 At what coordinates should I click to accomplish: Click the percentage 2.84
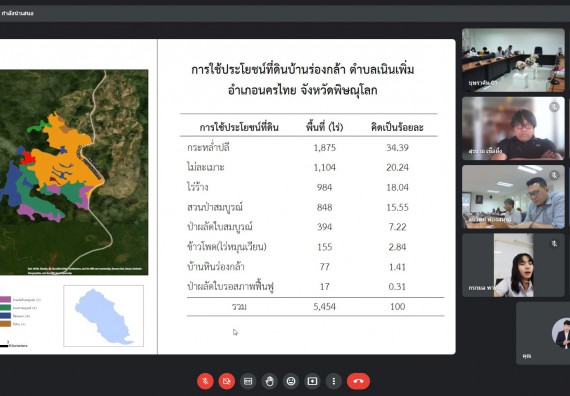point(397,247)
